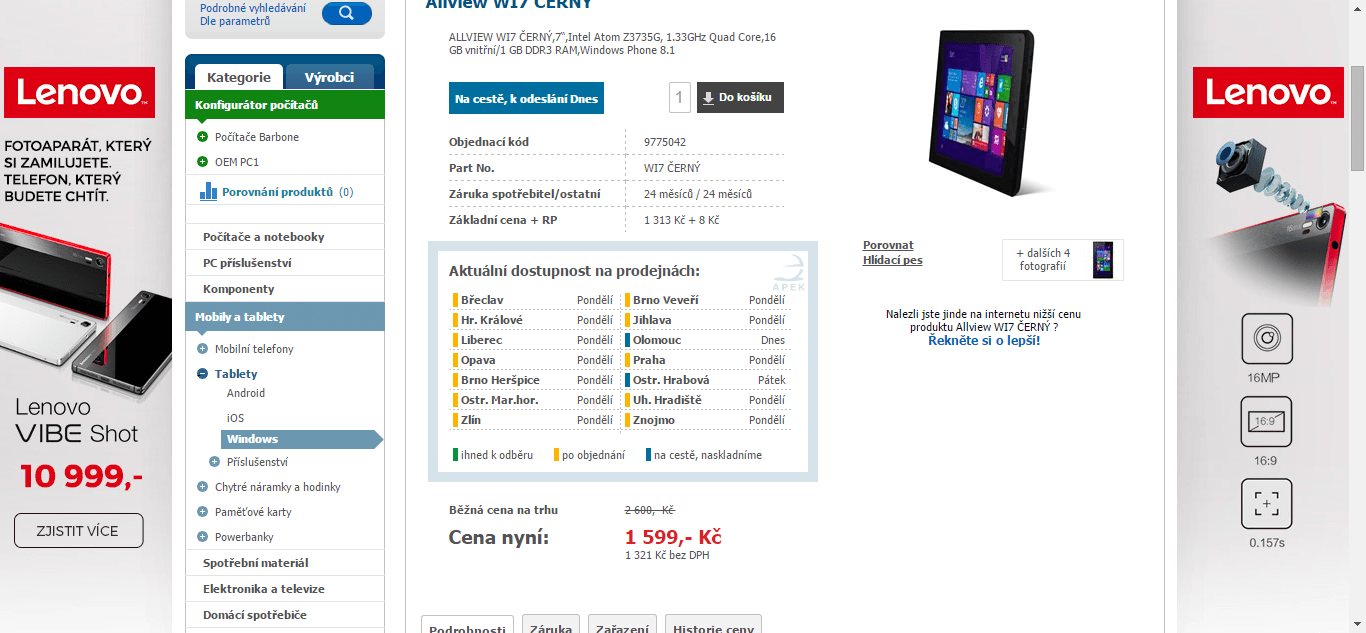Open Konfigurátor počítačů header
The width and height of the screenshot is (1366, 633).
285,105
